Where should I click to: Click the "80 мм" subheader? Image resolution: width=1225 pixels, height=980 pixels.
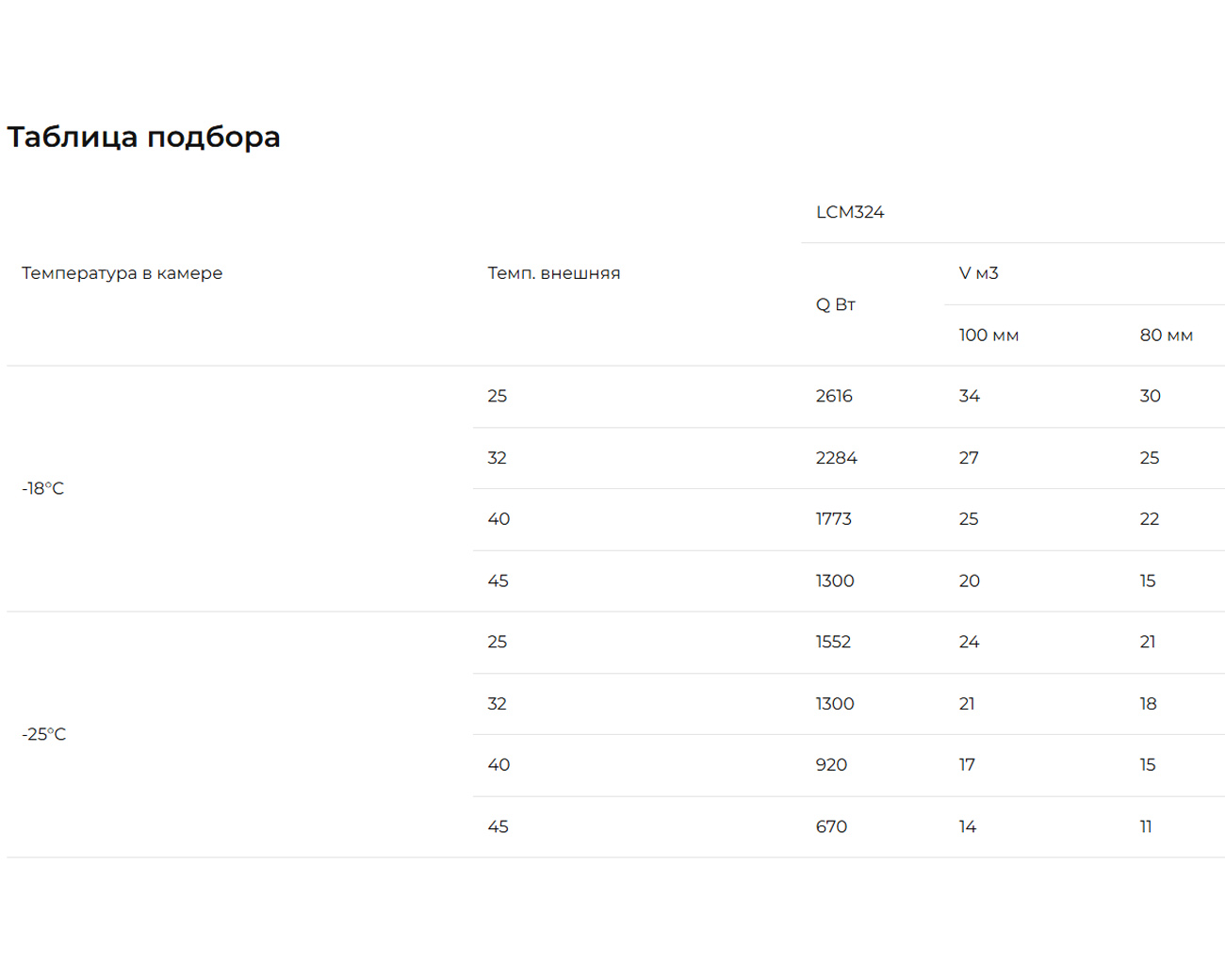[x=1166, y=335]
